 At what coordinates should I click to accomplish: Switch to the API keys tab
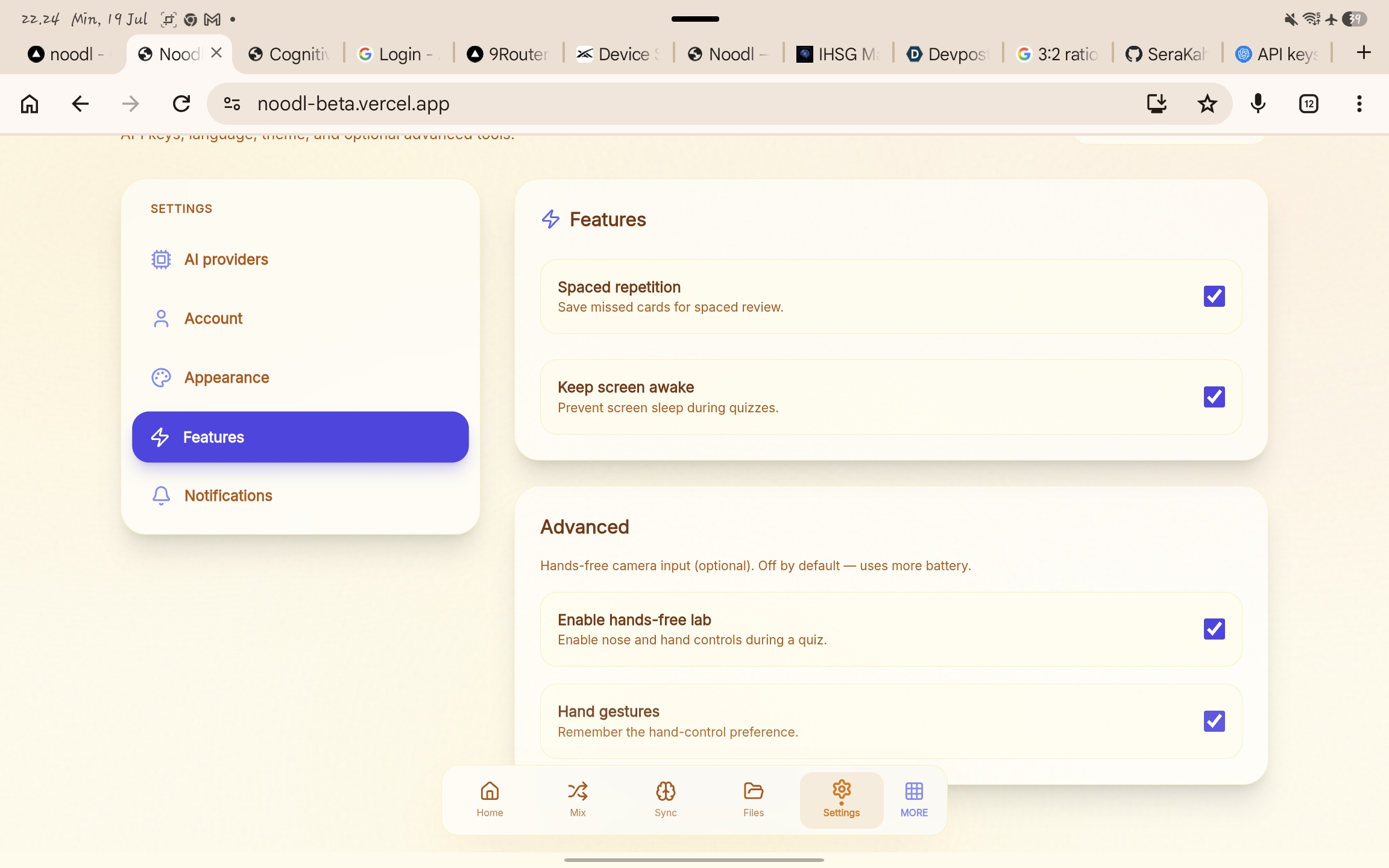point(1277,54)
